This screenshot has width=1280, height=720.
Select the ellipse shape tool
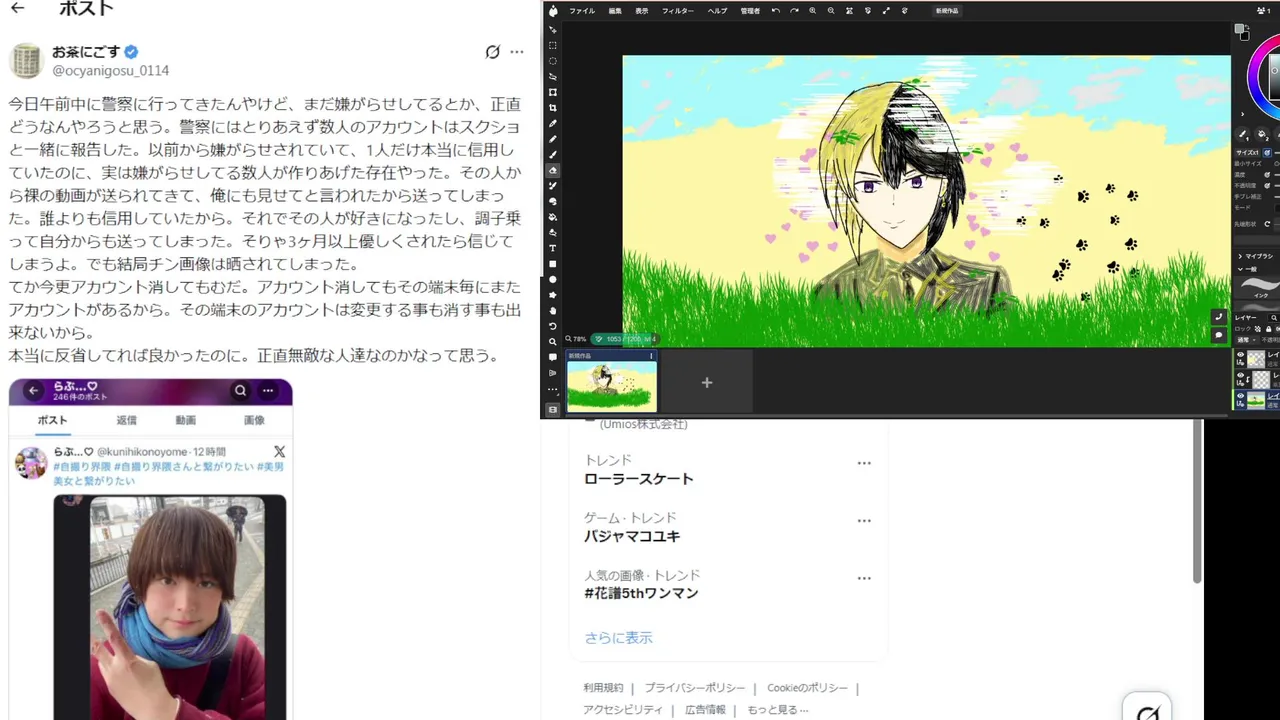point(553,279)
